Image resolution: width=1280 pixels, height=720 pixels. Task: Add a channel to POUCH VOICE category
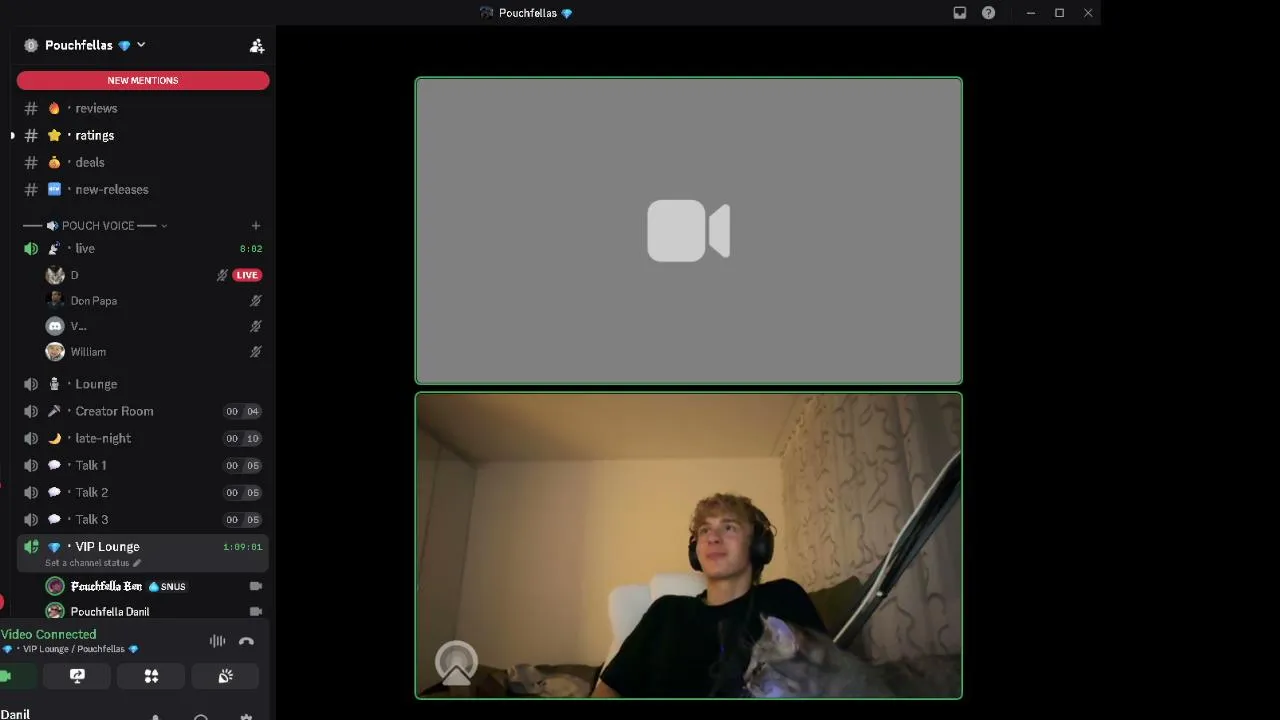coord(256,226)
